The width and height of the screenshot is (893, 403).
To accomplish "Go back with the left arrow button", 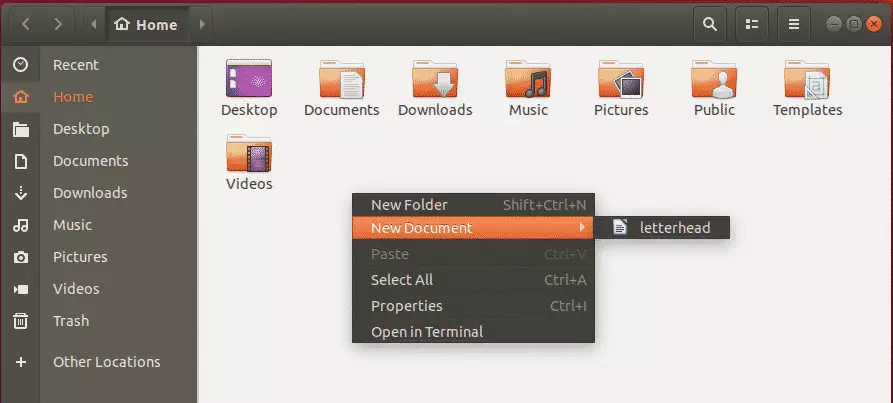I will tap(26, 24).
